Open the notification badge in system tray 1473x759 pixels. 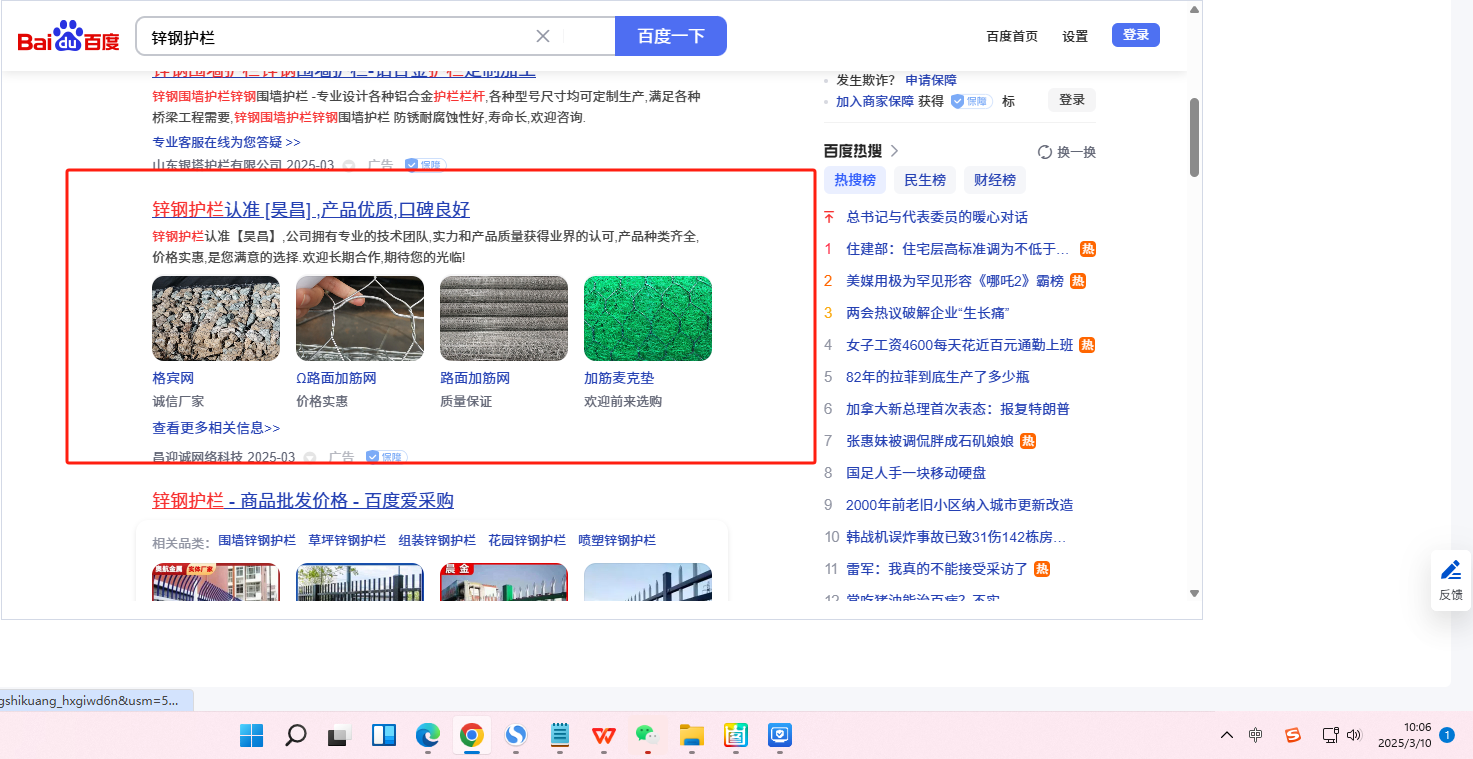point(1447,736)
